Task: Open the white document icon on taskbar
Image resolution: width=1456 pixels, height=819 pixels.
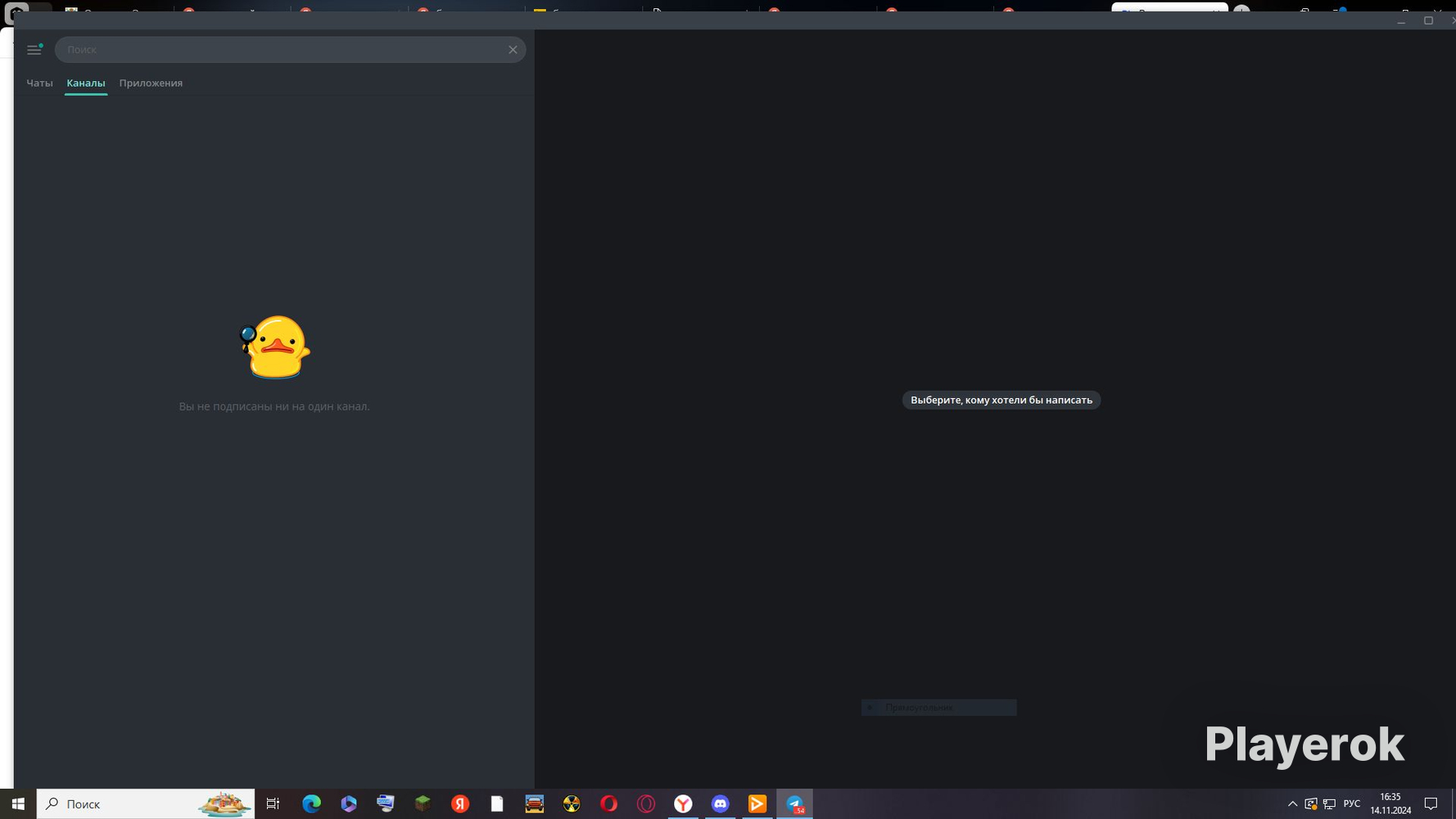Action: 497,804
